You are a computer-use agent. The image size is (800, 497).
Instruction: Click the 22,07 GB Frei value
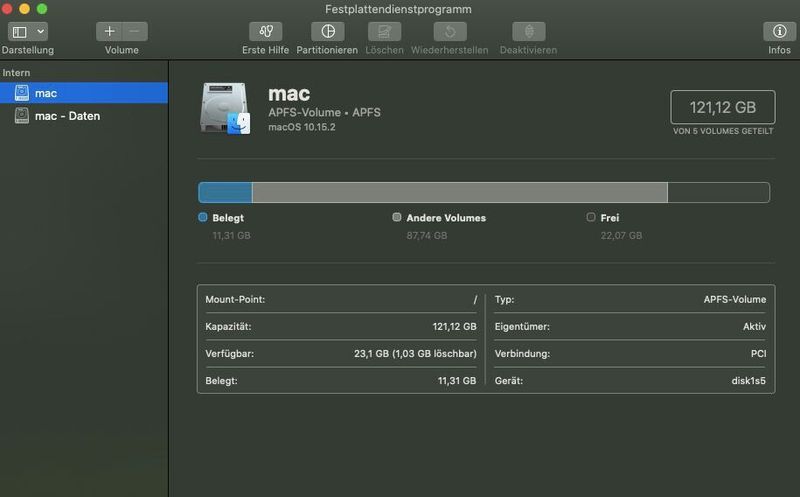tap(621, 236)
